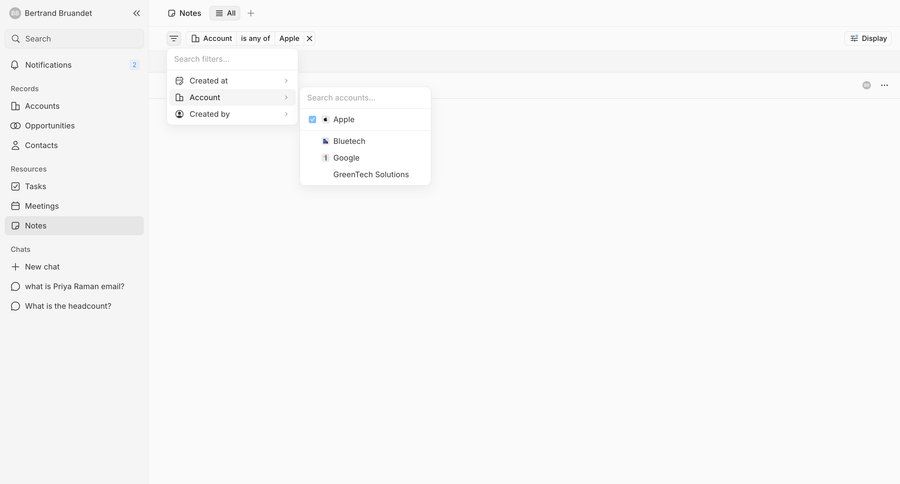Image resolution: width=900 pixels, height=484 pixels.
Task: Uncheck the Apple checkbox
Action: (x=312, y=119)
